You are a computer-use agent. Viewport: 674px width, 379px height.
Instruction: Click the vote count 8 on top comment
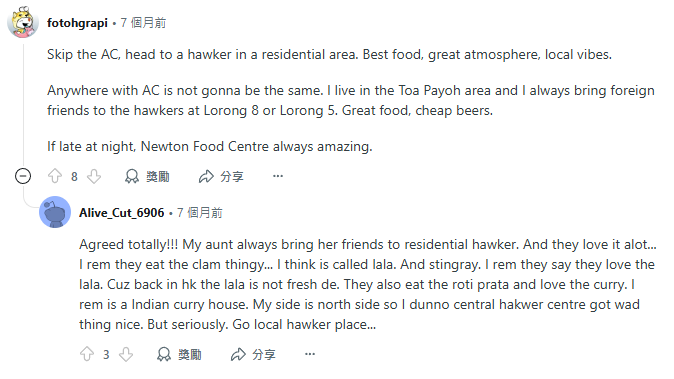(x=74, y=177)
